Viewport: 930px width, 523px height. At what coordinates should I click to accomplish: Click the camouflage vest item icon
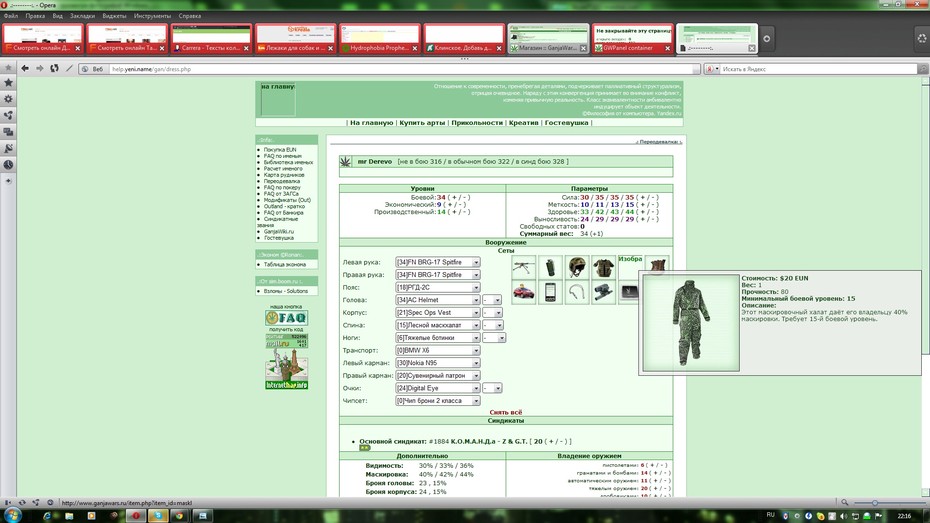point(603,267)
